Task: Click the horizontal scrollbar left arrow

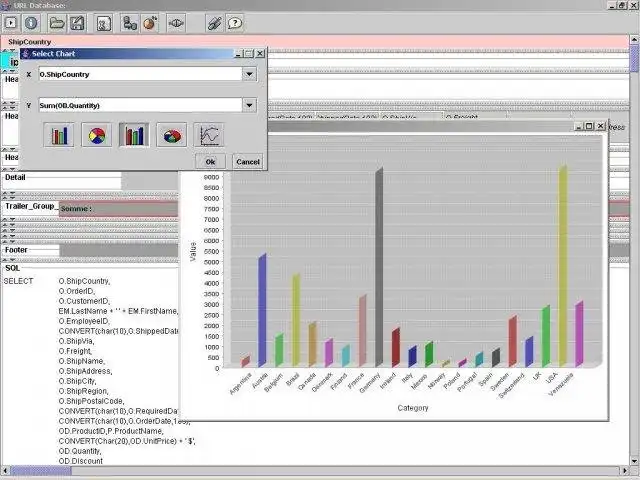Action: point(5,471)
